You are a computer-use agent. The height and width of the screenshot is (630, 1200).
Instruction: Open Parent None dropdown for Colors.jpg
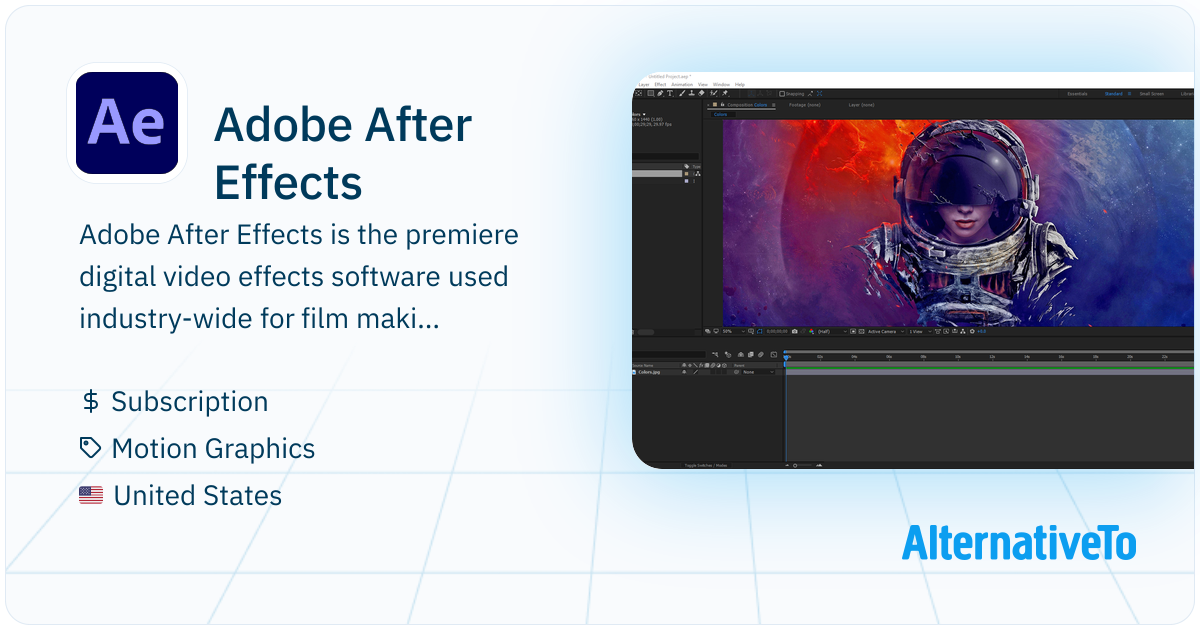click(x=758, y=372)
